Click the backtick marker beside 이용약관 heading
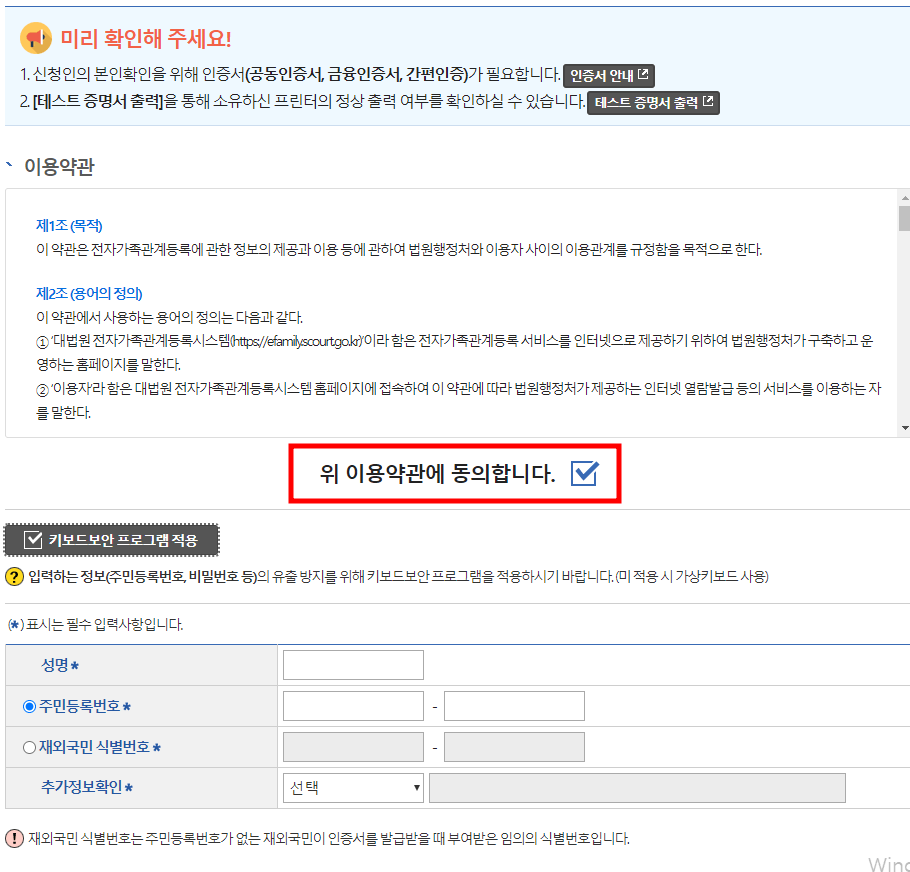The height and width of the screenshot is (872, 910). coord(10,165)
